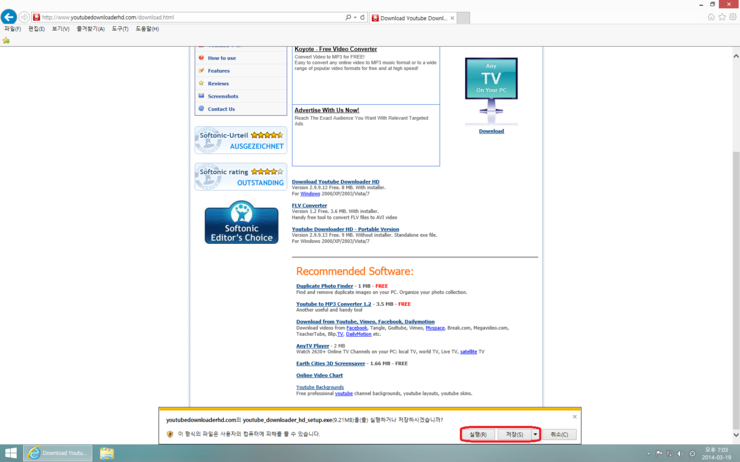Open the 즐겨찾기(A) menu
This screenshot has height=462, width=740.
pyautogui.click(x=91, y=29)
